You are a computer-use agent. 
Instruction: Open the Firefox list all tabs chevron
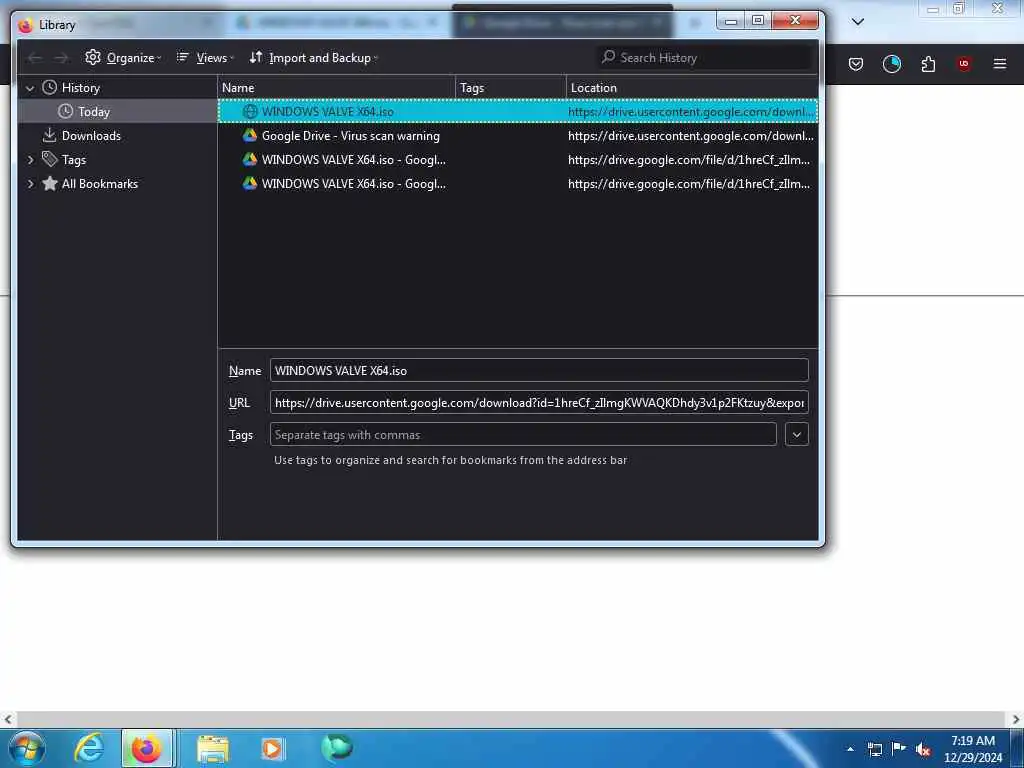[x=858, y=22]
